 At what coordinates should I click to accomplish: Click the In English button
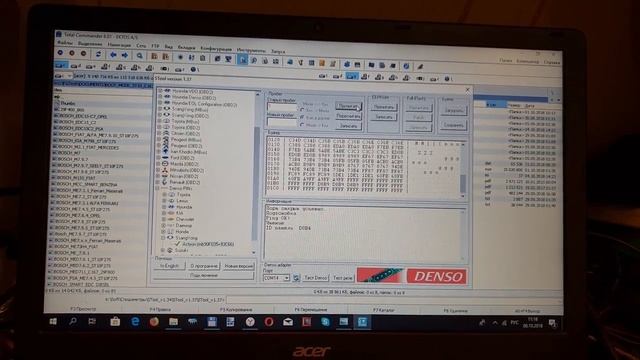pos(169,266)
